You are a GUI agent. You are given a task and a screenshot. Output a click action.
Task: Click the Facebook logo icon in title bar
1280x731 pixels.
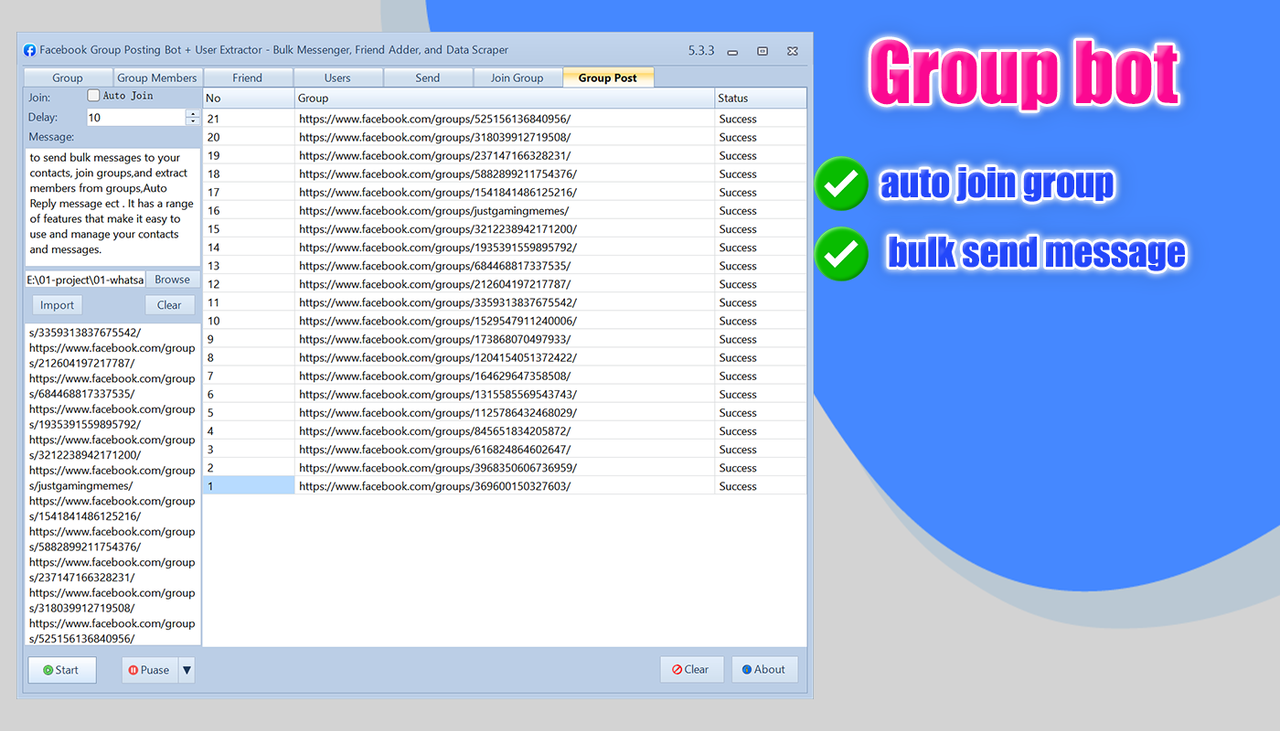(x=30, y=50)
